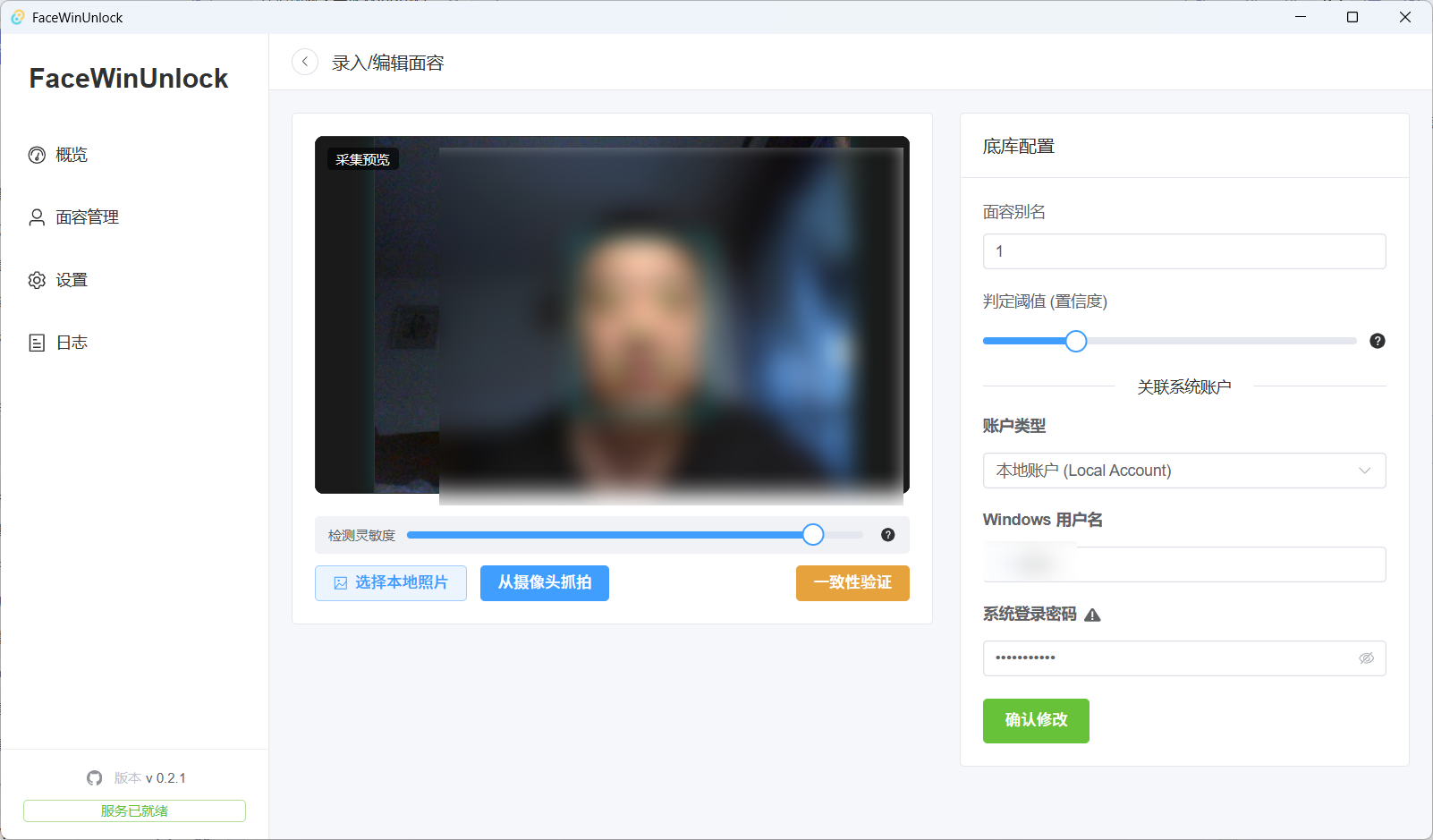Screen dimensions: 1433x840
Task: Click the FaceWinUnlock sidebar logo title
Action: coord(129,79)
